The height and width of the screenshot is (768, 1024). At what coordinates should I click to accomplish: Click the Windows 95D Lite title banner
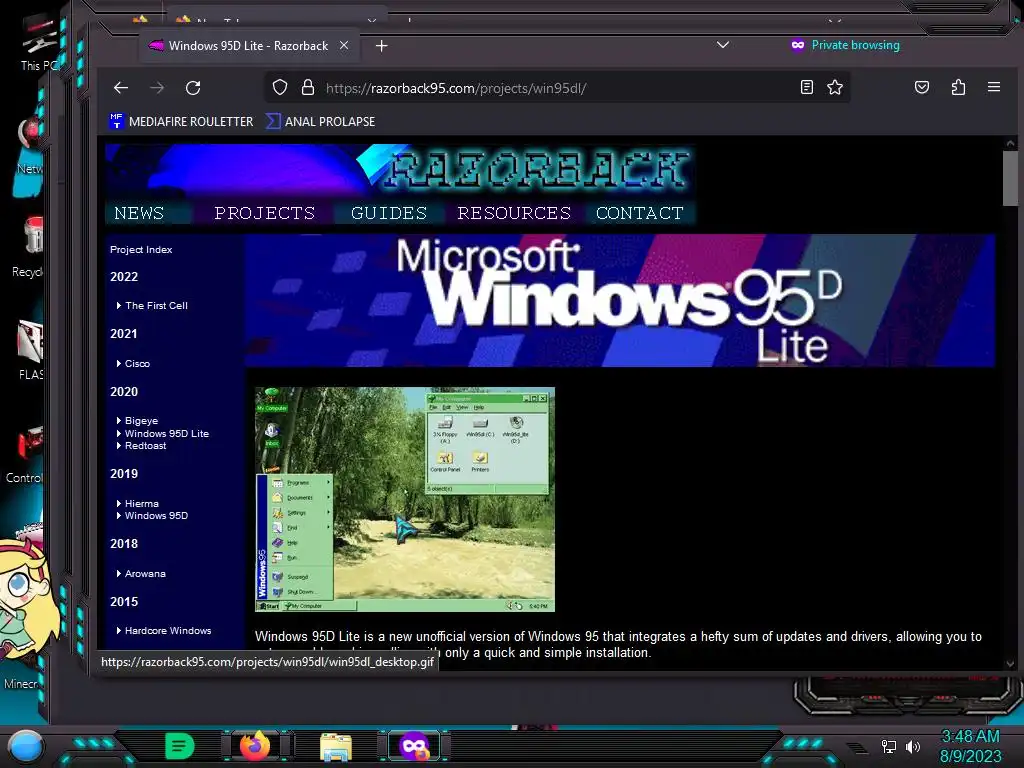[x=620, y=300]
